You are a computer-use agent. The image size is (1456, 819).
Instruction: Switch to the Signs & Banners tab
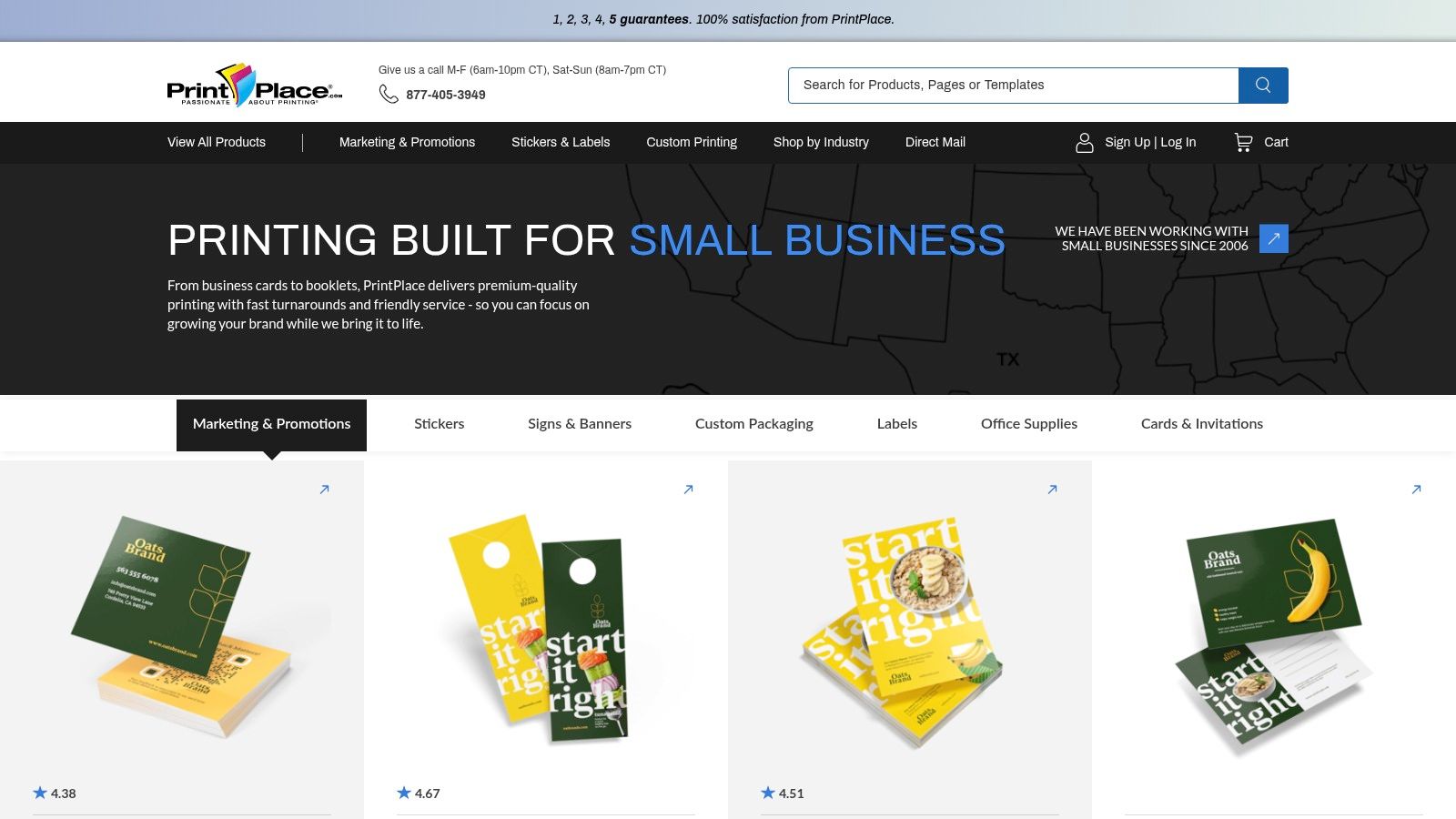[580, 424]
